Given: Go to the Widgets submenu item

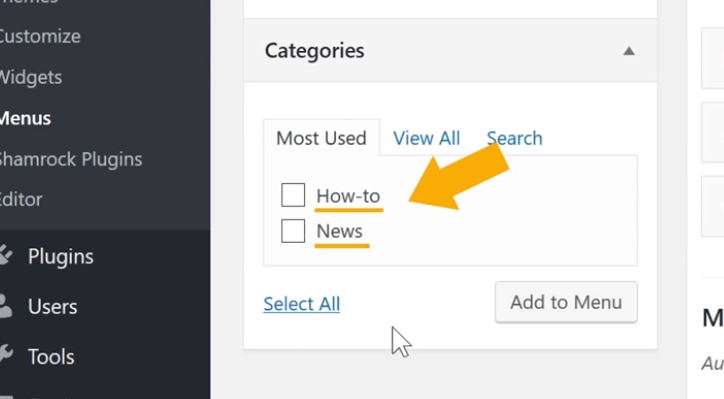Looking at the screenshot, I should pyautogui.click(x=30, y=77).
